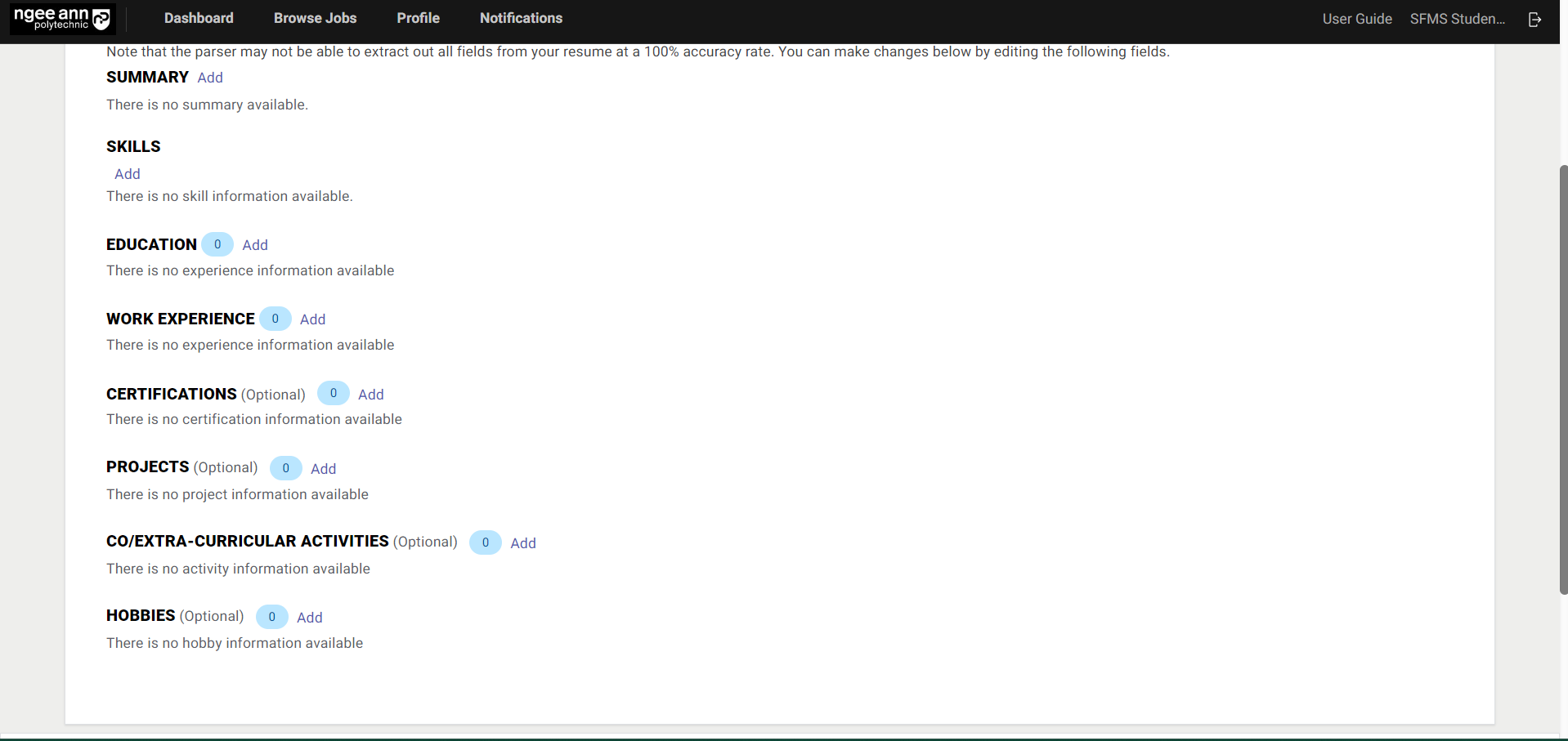Click the logout icon in the top bar
The height and width of the screenshot is (741, 1568).
click(1534, 19)
